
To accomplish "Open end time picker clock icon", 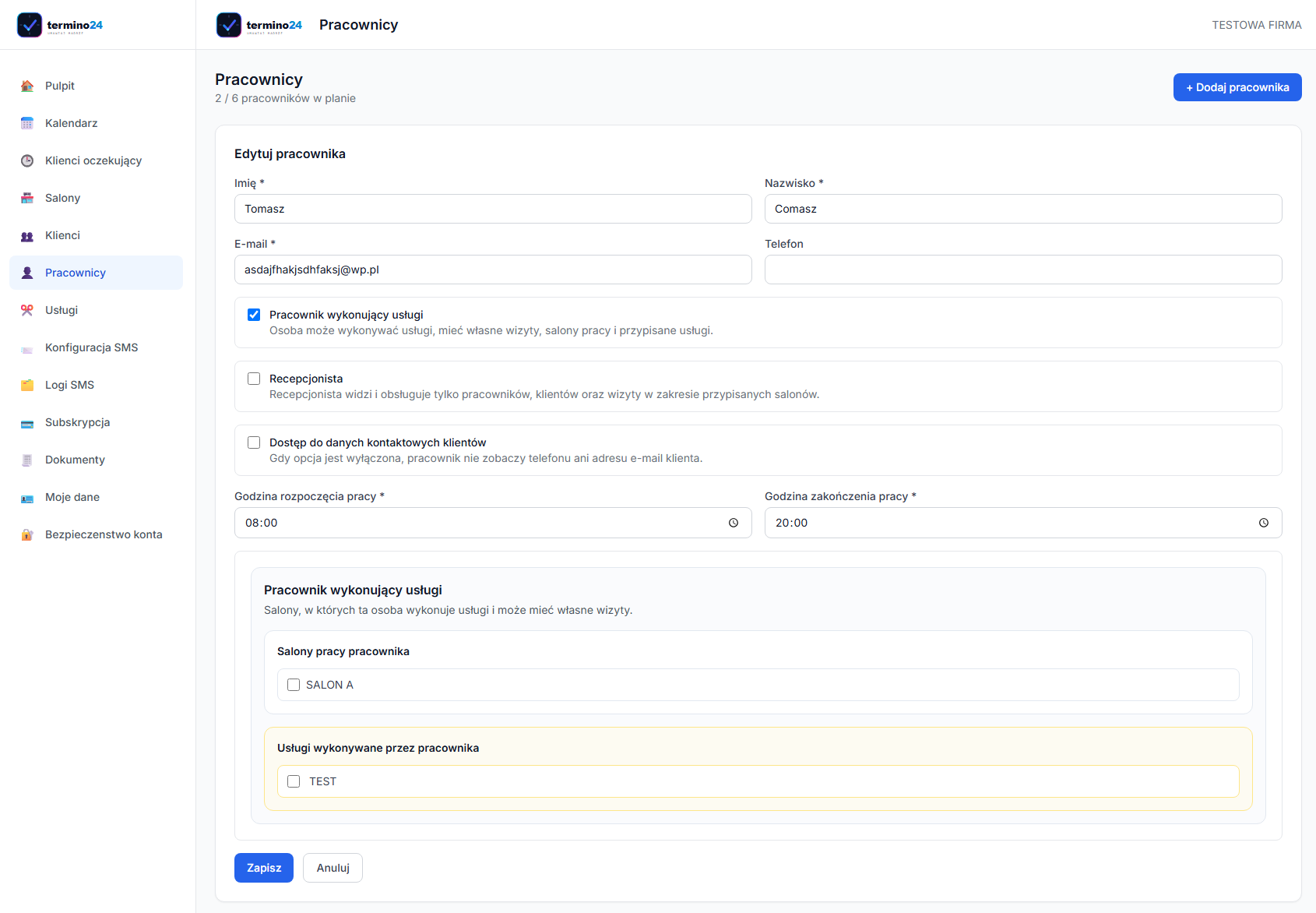I will pyautogui.click(x=1264, y=523).
